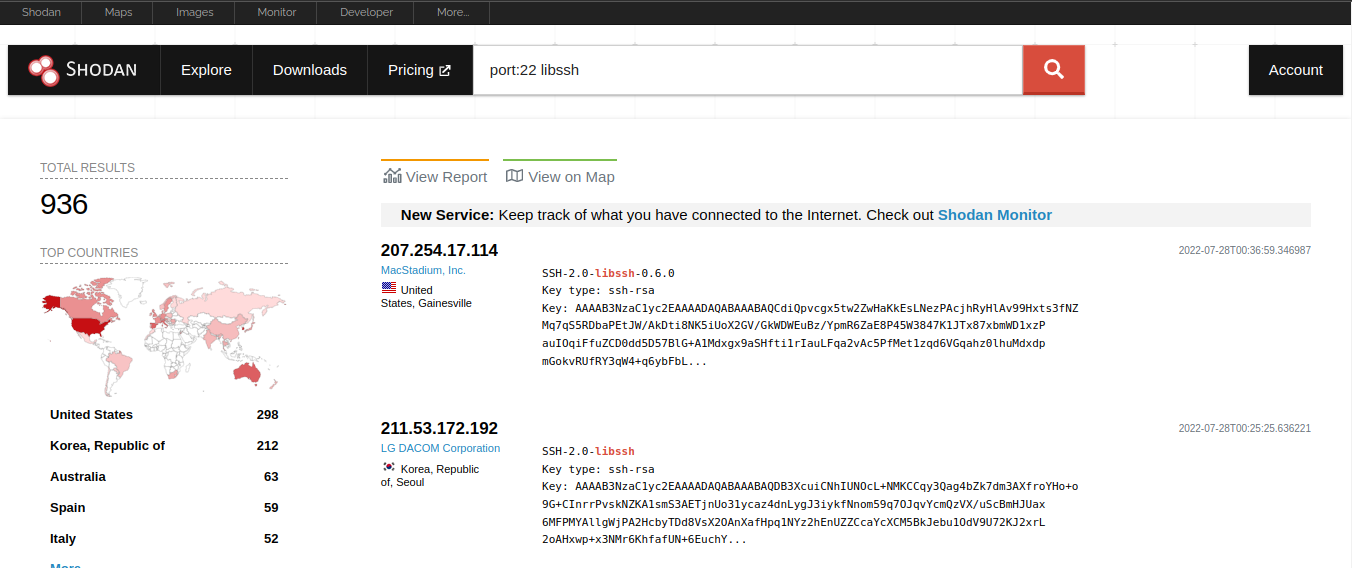
Task: Open the More… menu in top bar
Action: click(453, 12)
